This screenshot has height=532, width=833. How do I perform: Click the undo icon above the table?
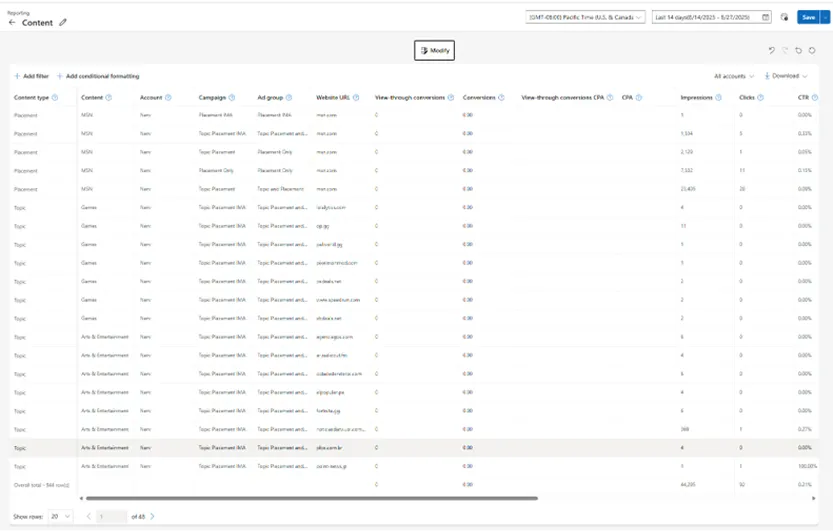[771, 50]
